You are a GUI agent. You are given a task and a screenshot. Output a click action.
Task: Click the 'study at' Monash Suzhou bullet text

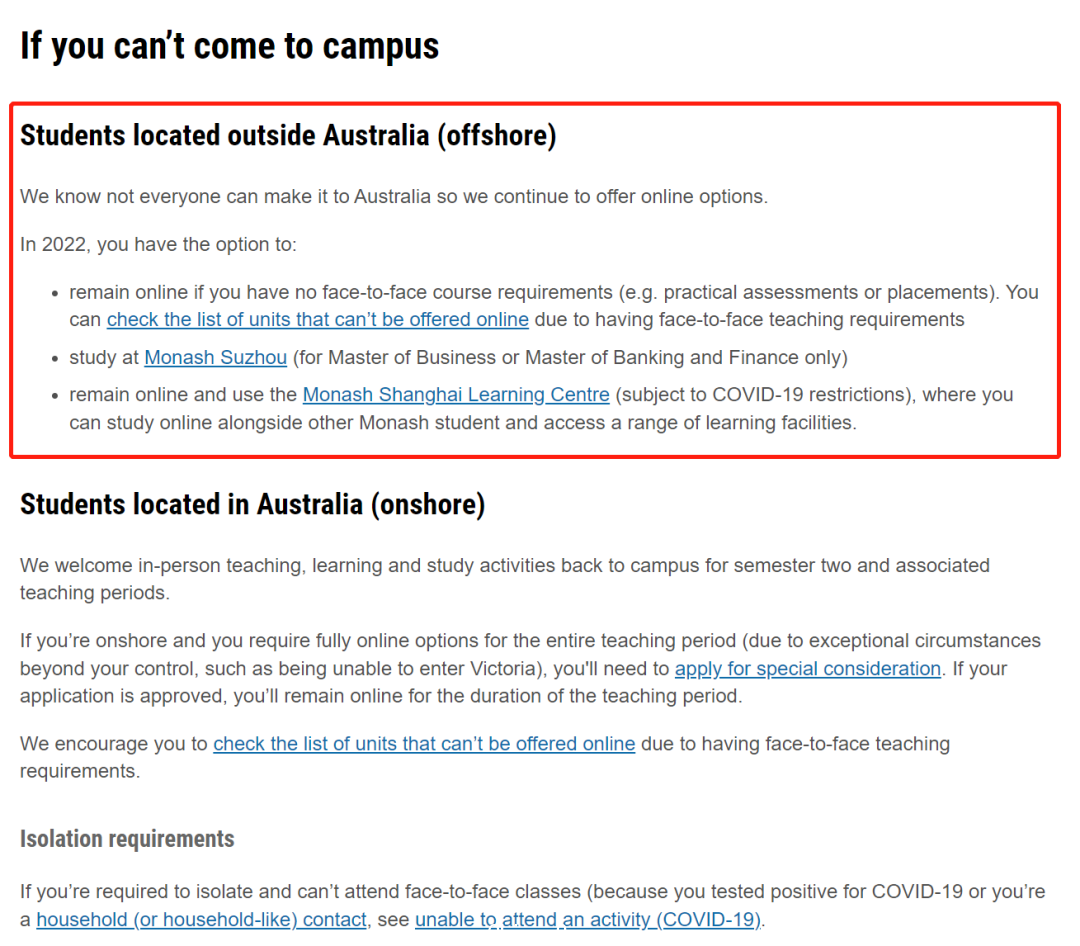tap(458, 358)
